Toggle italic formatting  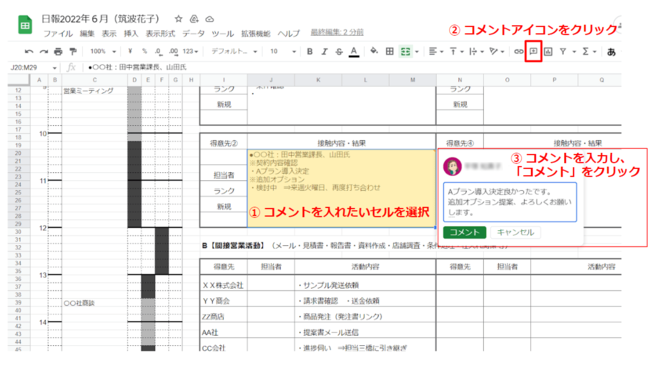[x=324, y=51]
